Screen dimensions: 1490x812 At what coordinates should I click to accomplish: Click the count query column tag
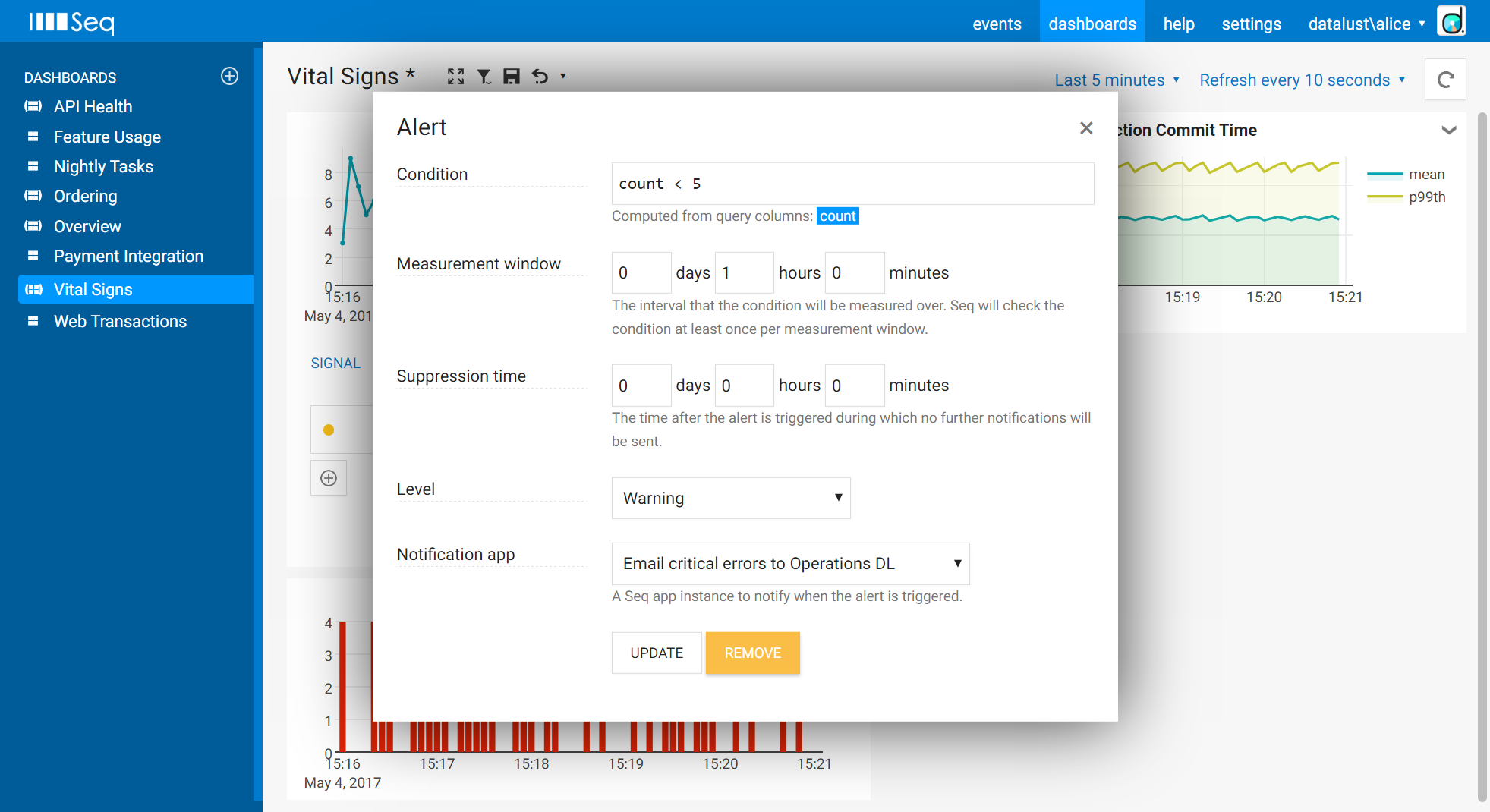837,216
